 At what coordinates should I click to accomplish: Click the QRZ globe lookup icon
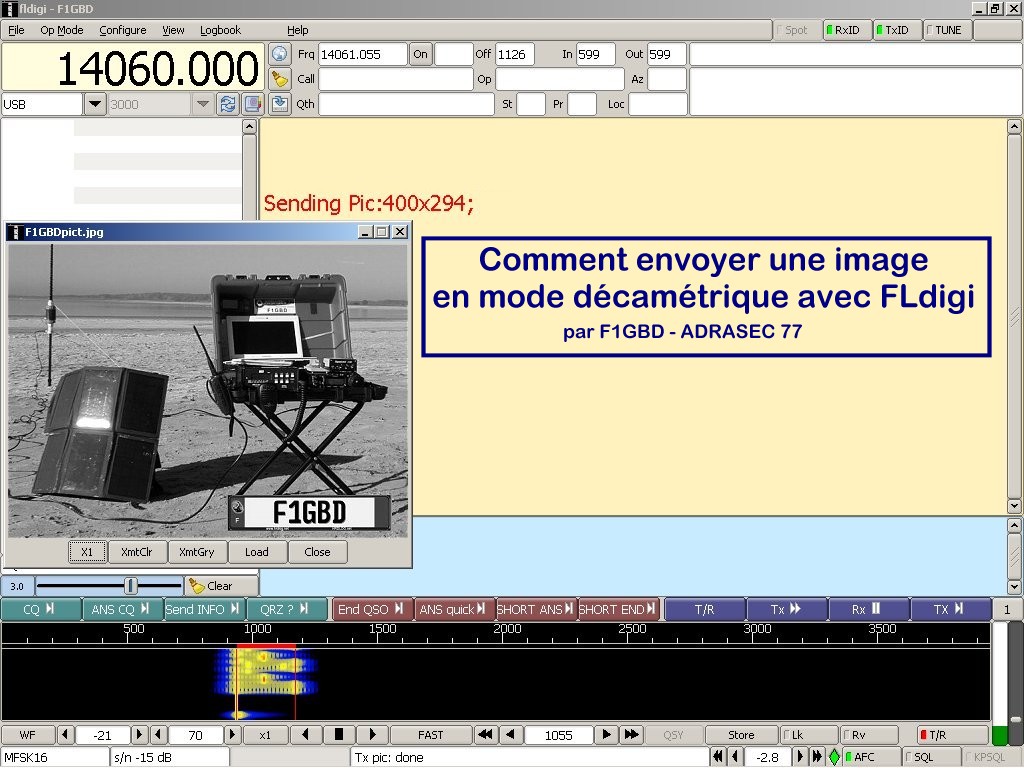point(280,54)
